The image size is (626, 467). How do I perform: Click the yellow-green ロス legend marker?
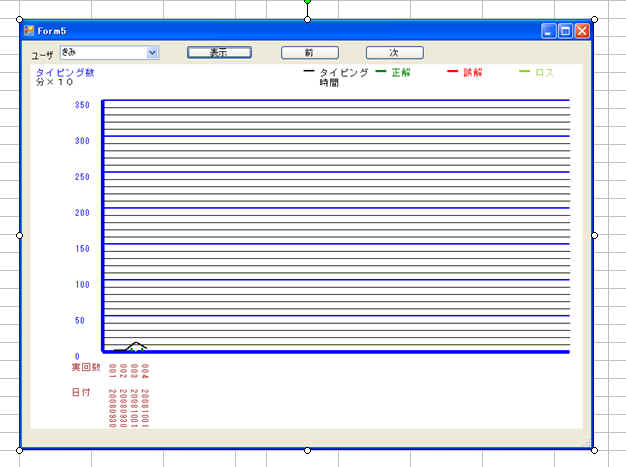tap(524, 72)
